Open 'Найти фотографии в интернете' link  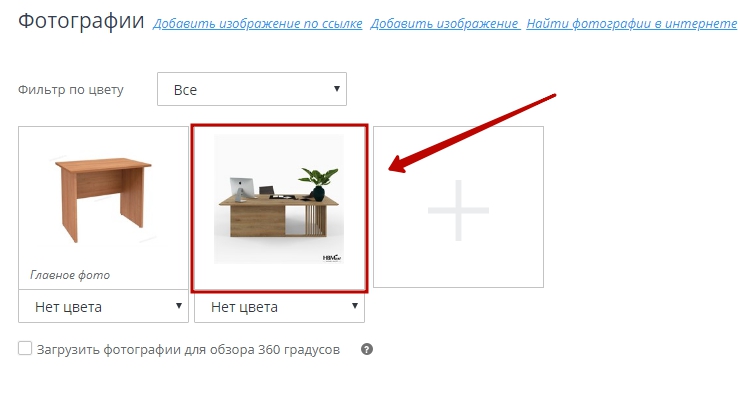632,23
